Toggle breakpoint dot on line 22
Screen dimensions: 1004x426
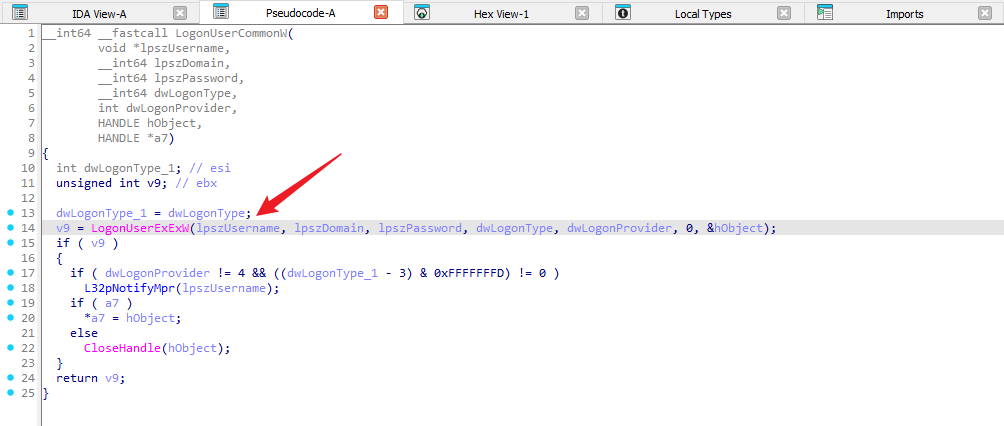click(x=9, y=348)
